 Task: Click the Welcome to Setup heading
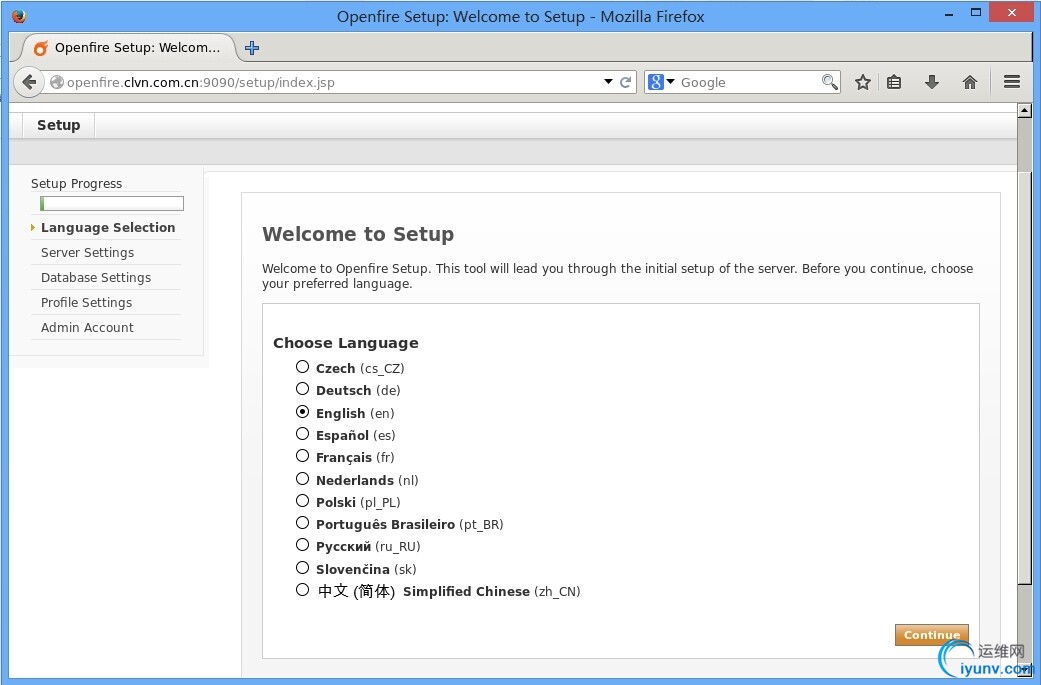coord(358,234)
